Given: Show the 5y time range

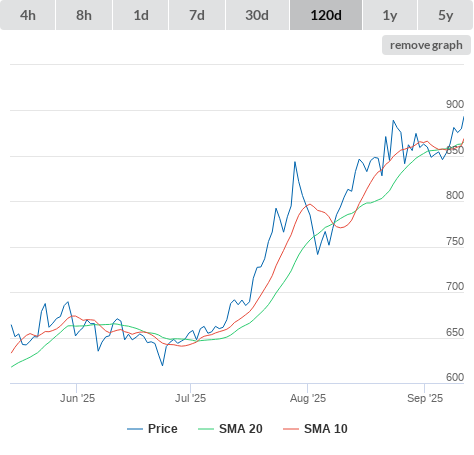Looking at the screenshot, I should tap(445, 15).
